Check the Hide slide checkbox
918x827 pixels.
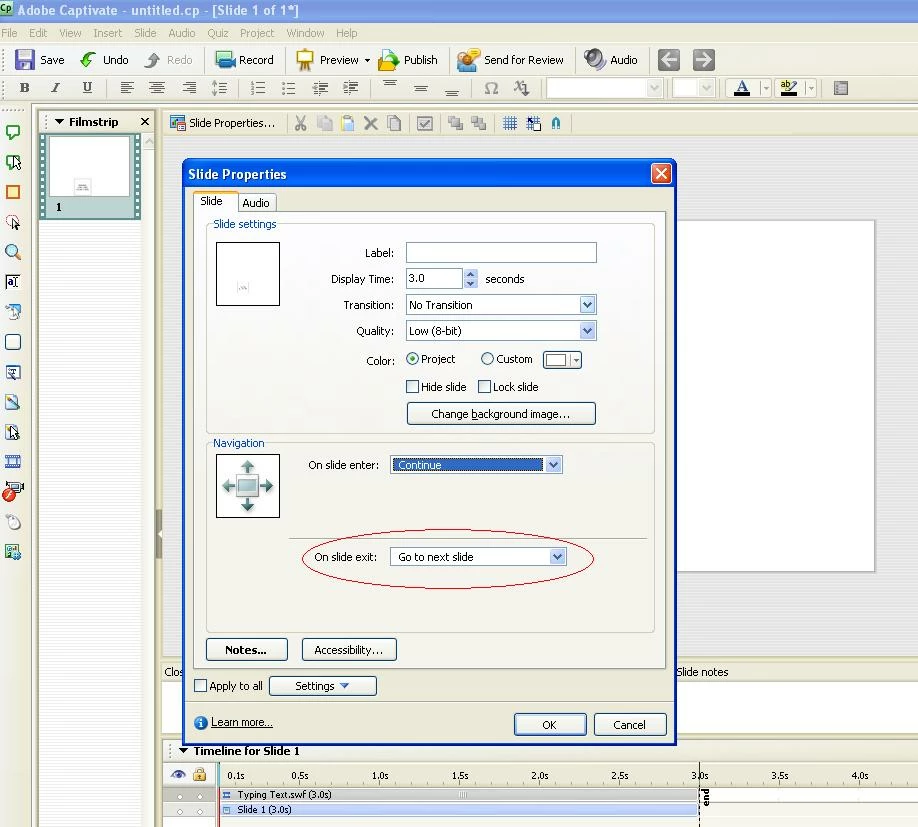click(413, 387)
